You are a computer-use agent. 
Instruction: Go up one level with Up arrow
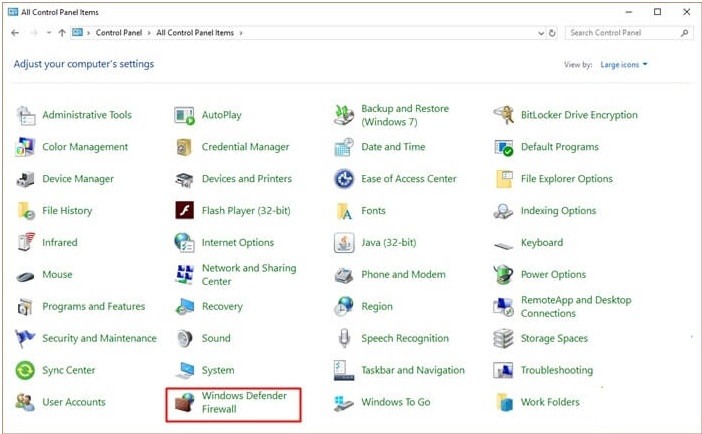point(62,33)
